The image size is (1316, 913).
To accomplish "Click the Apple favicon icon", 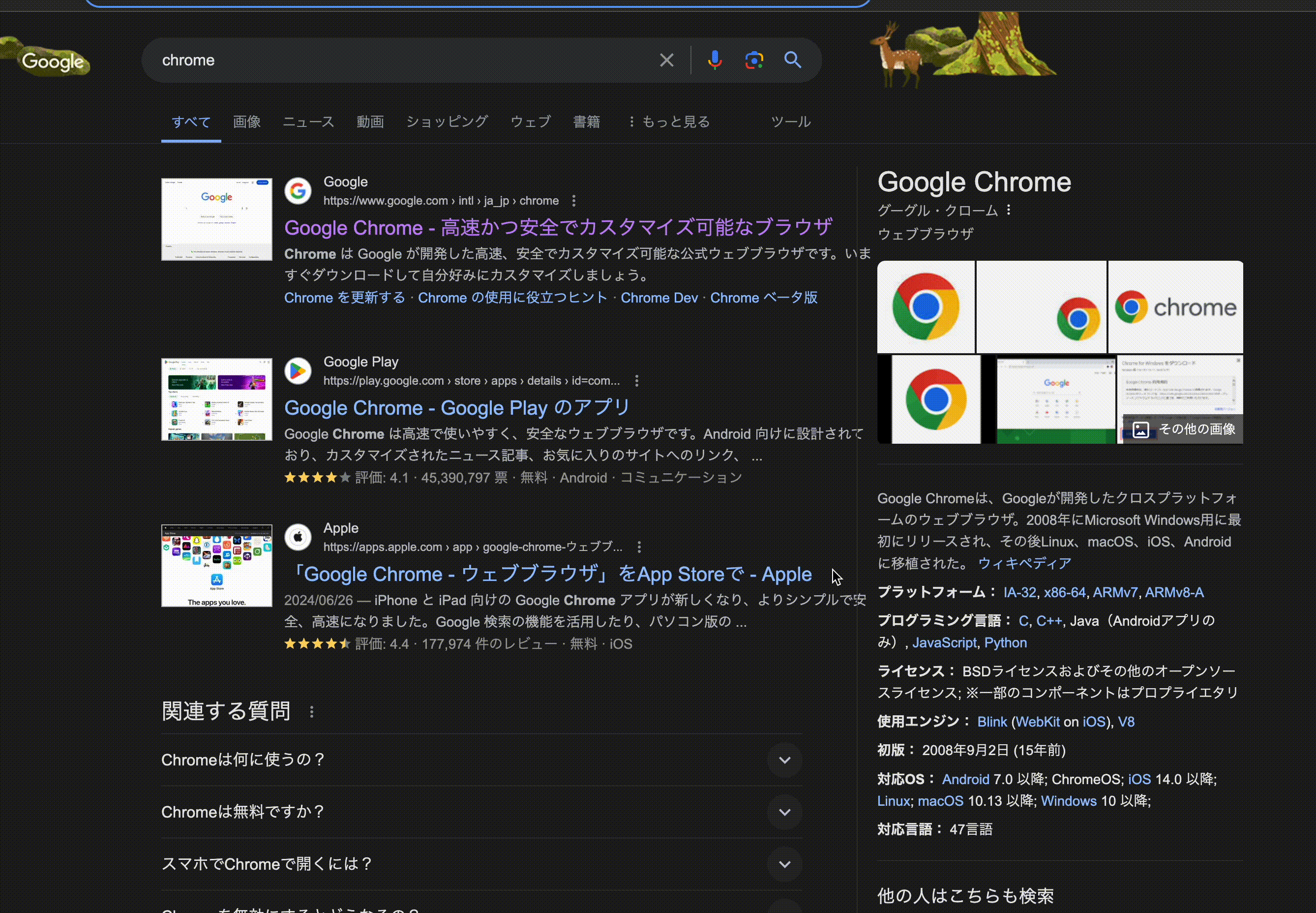I will [x=298, y=537].
